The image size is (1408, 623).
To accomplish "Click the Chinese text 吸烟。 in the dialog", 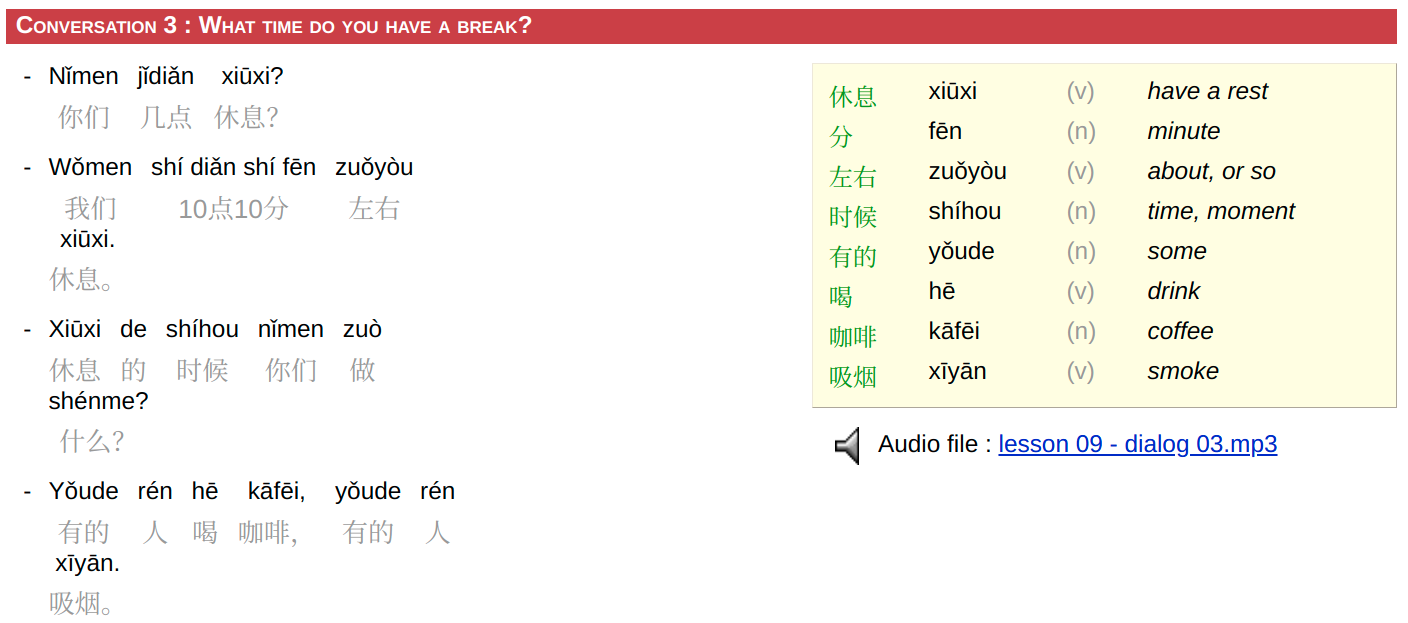I will point(82,603).
